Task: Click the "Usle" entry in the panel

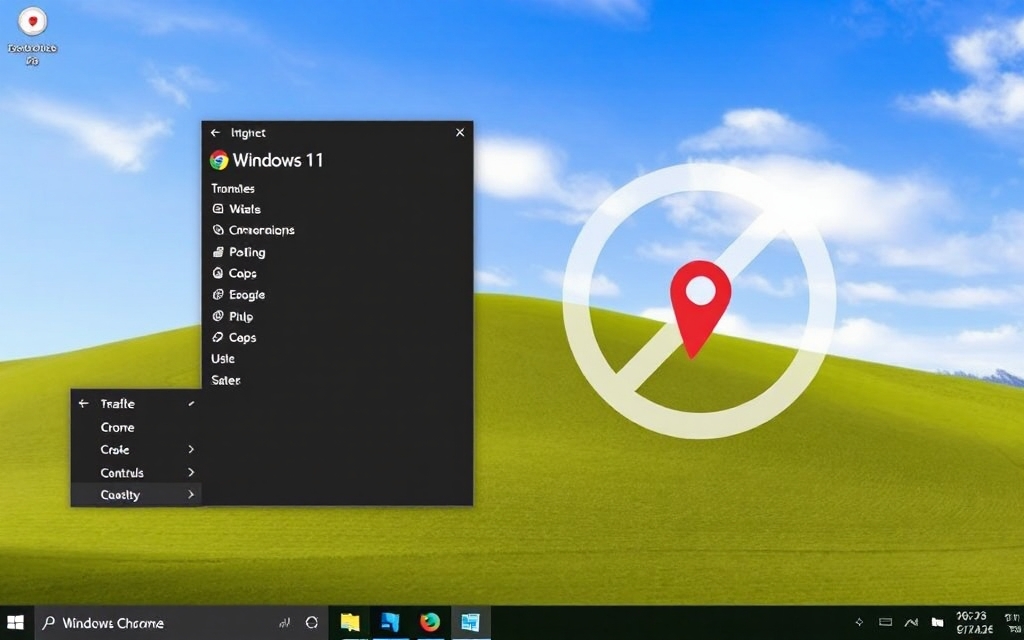Action: [223, 359]
